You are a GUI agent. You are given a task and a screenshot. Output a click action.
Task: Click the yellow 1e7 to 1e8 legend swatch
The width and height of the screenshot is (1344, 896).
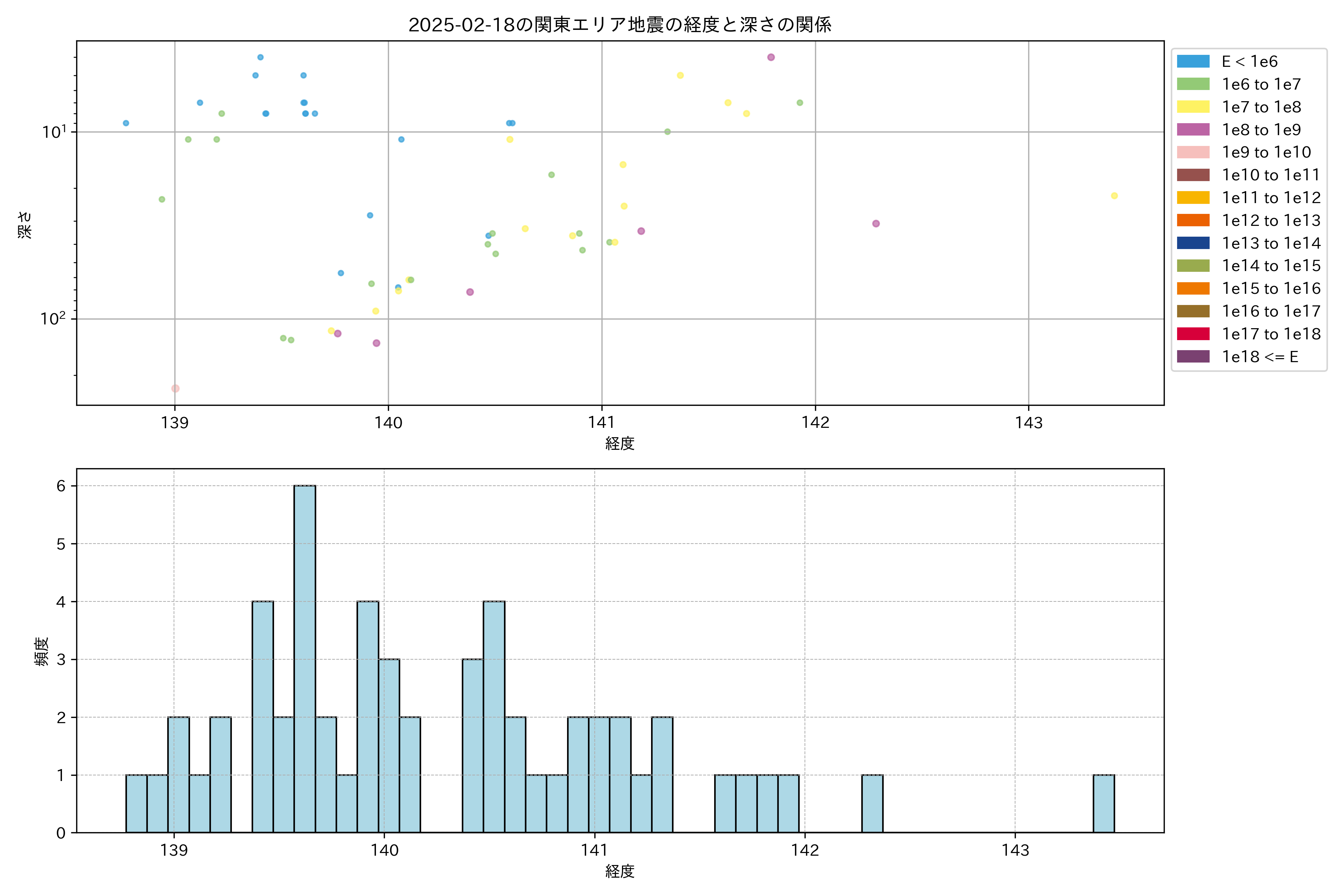pos(1192,107)
